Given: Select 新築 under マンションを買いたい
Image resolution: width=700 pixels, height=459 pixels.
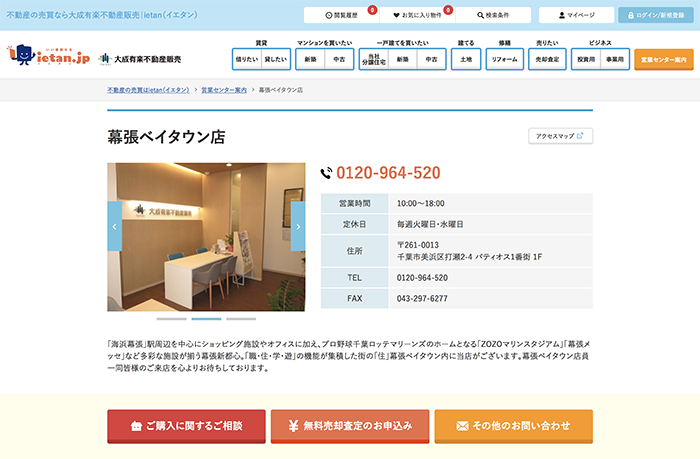Looking at the screenshot, I should pos(310,59).
